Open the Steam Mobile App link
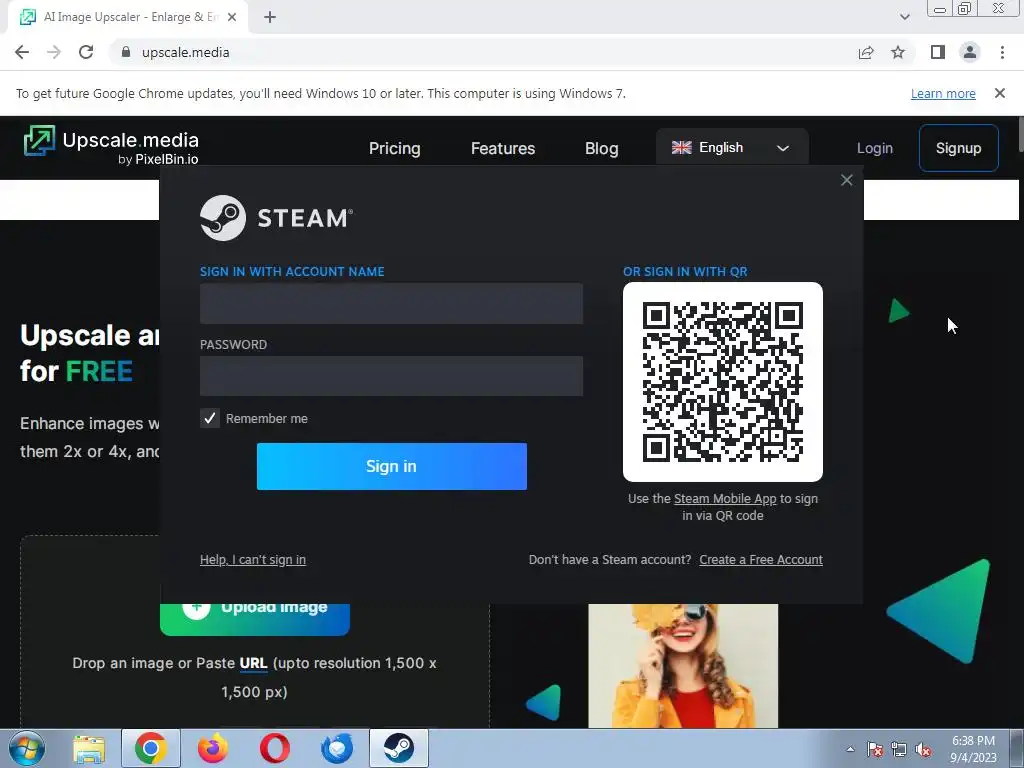1024x768 pixels. (x=725, y=498)
